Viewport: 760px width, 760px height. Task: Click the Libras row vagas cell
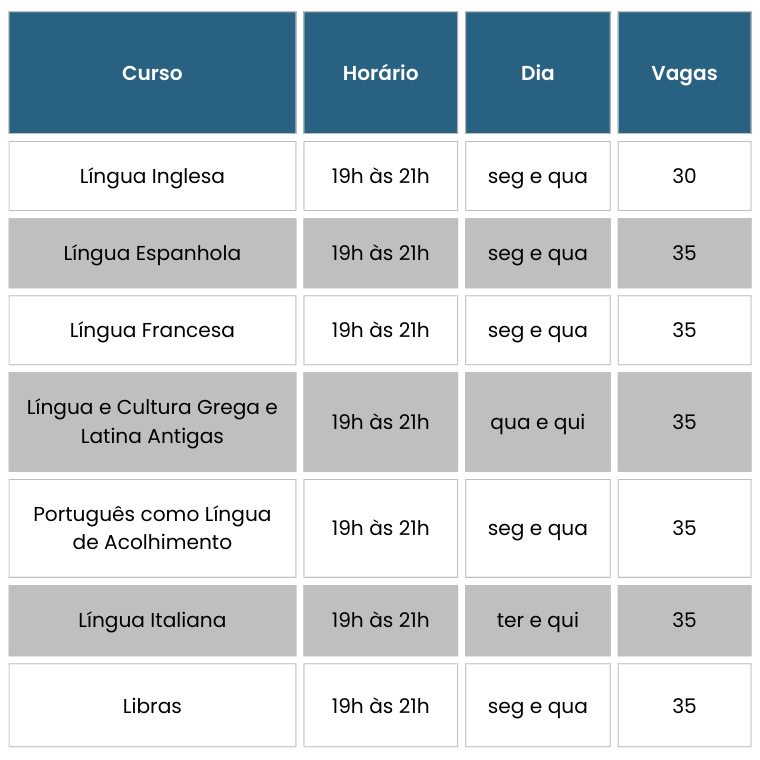(684, 706)
